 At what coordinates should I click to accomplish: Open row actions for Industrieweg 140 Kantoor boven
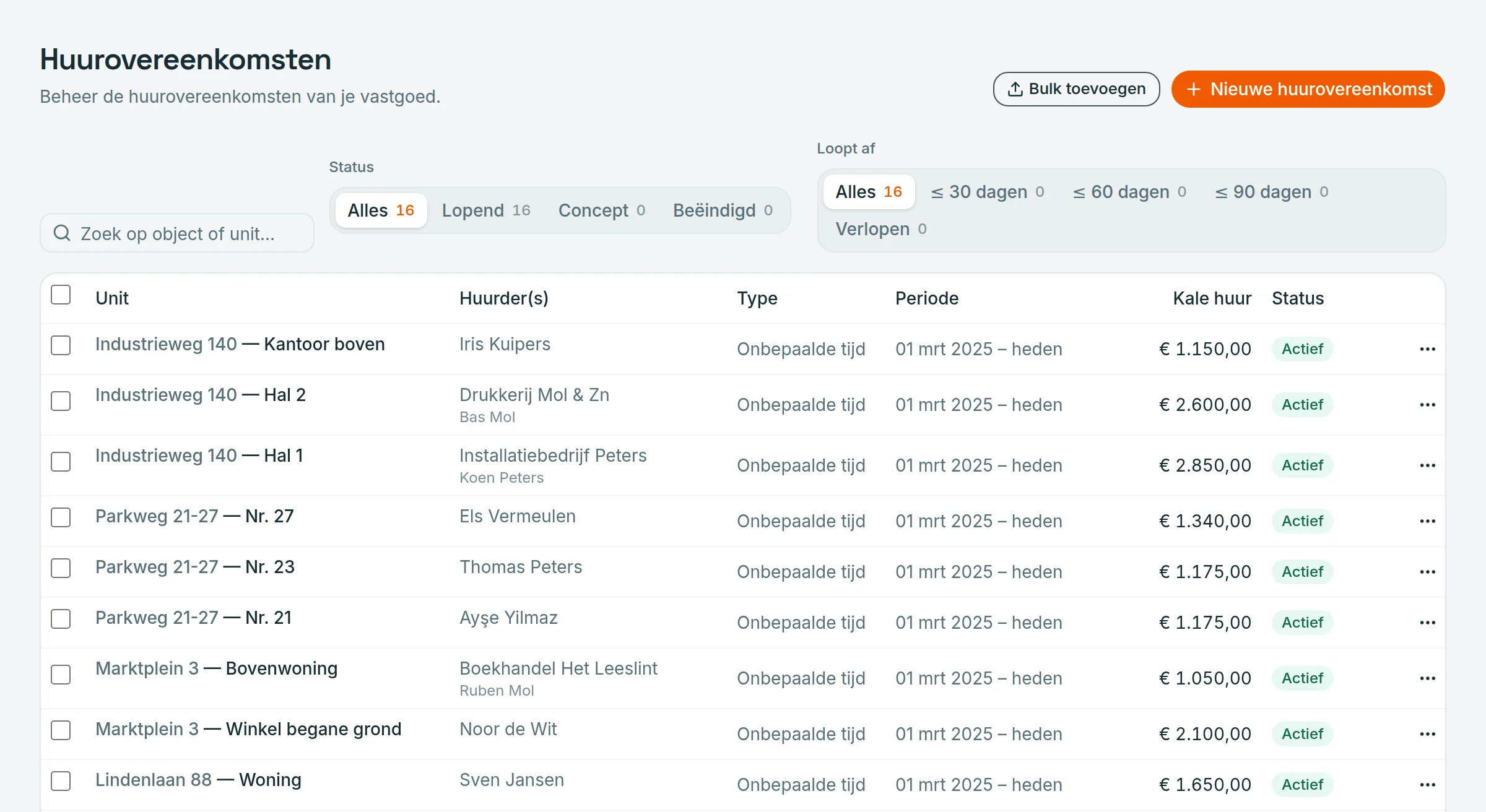(x=1427, y=349)
